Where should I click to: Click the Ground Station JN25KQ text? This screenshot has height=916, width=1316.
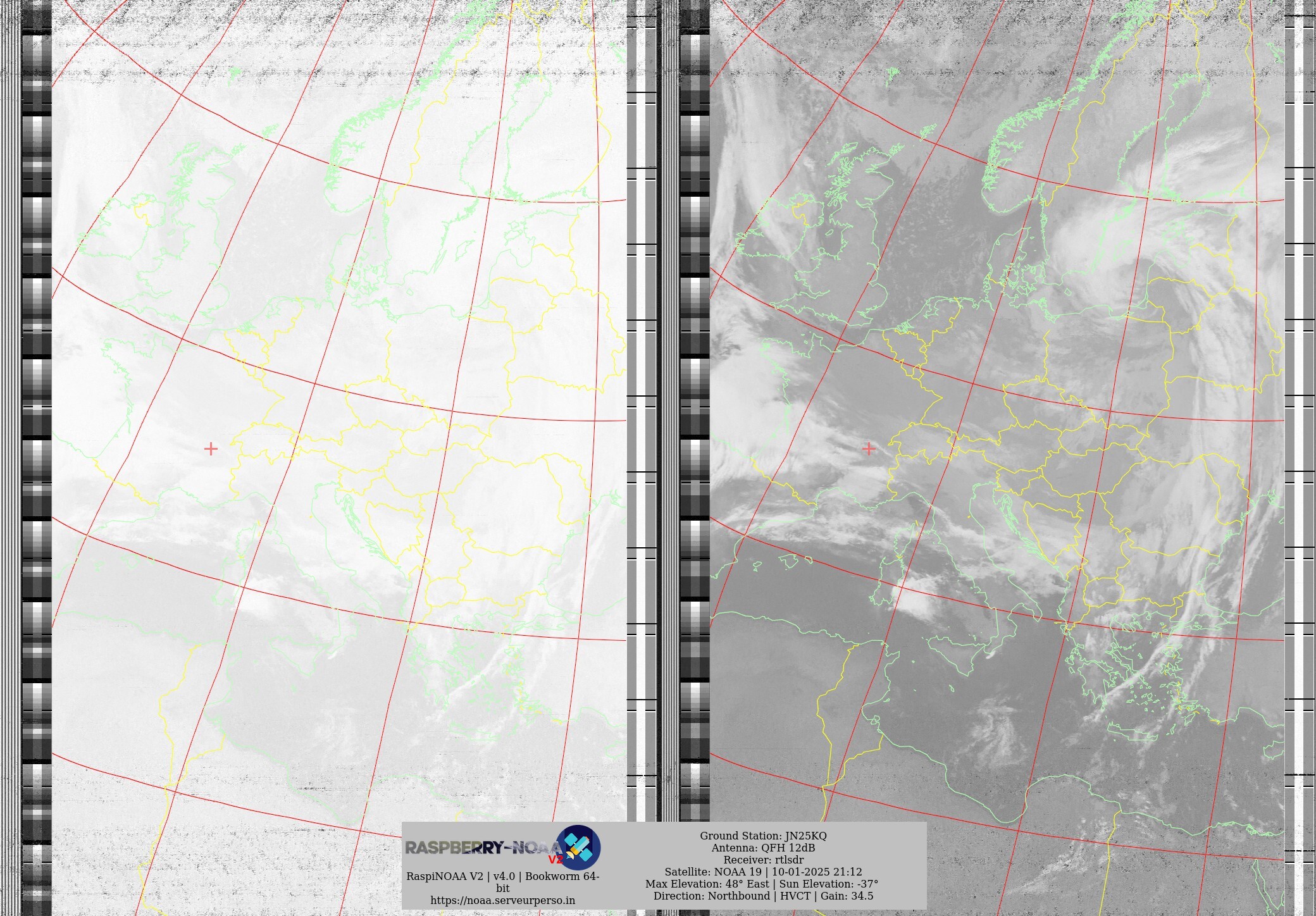pyautogui.click(x=762, y=836)
